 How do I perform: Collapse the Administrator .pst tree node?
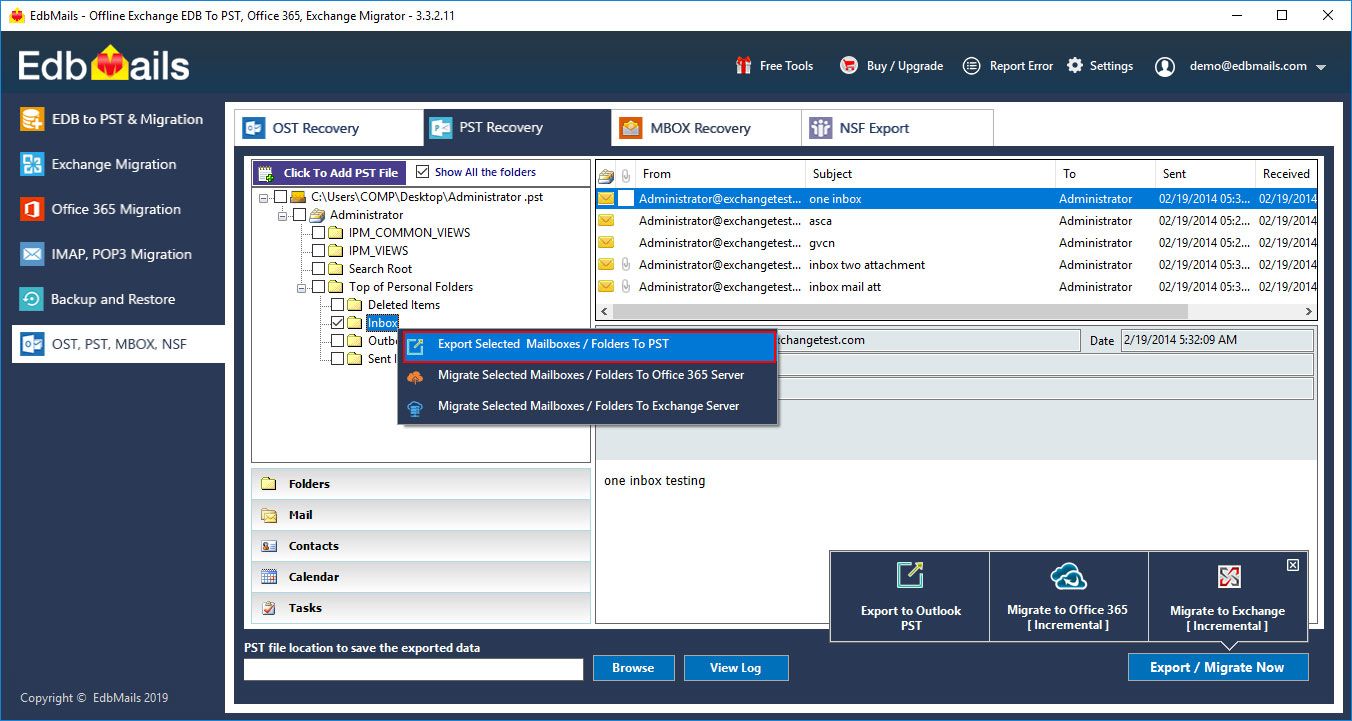(x=263, y=197)
